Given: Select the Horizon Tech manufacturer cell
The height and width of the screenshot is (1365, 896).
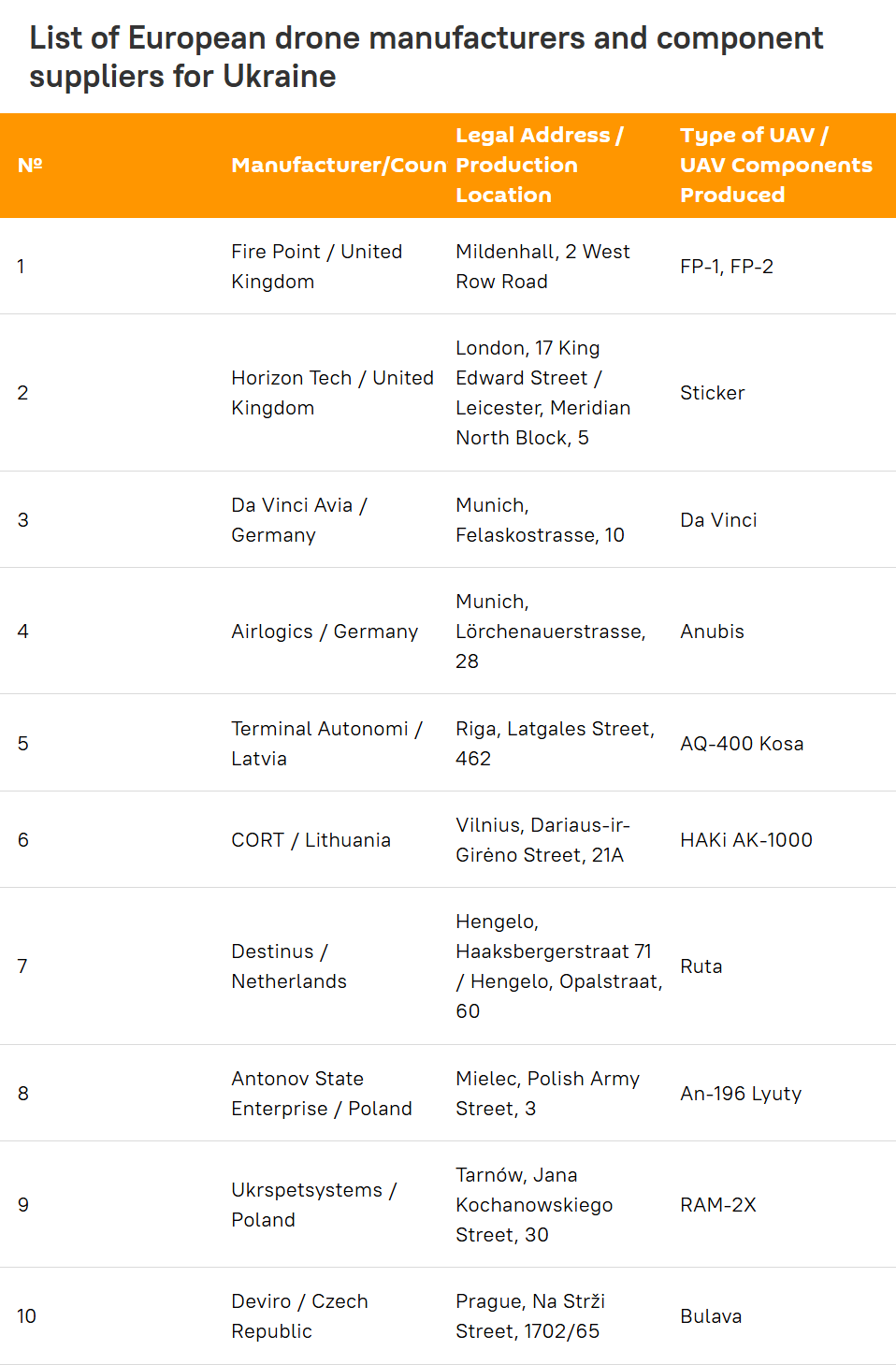Looking at the screenshot, I should click(x=332, y=393).
